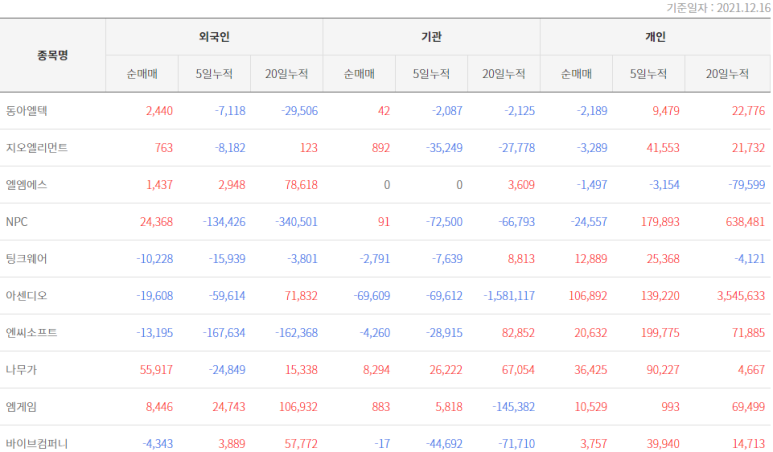Select value 4,667 in 나무가 row
Viewport: 773px width, 452px height.
(751, 370)
